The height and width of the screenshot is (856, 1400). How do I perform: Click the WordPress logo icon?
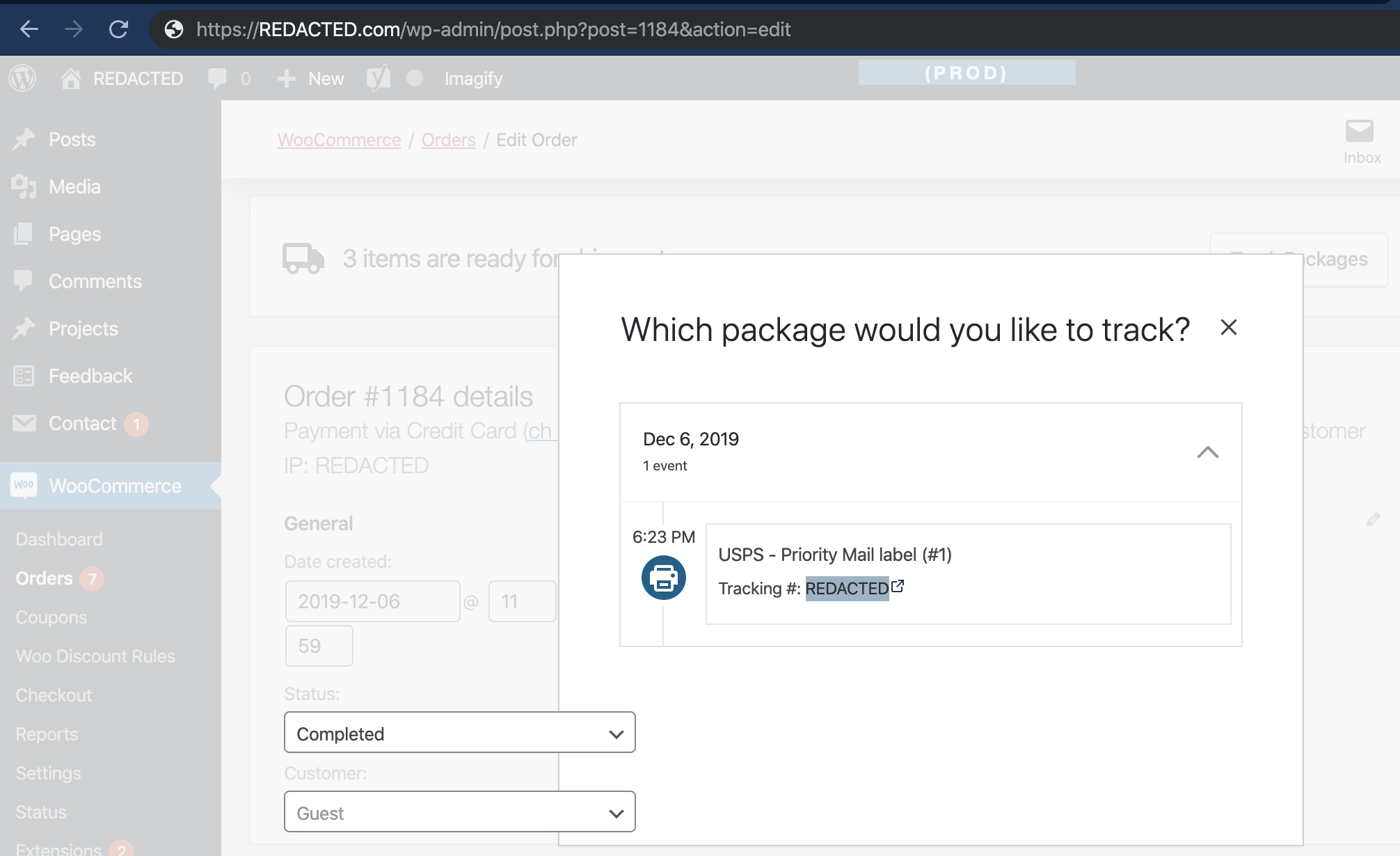[22, 78]
